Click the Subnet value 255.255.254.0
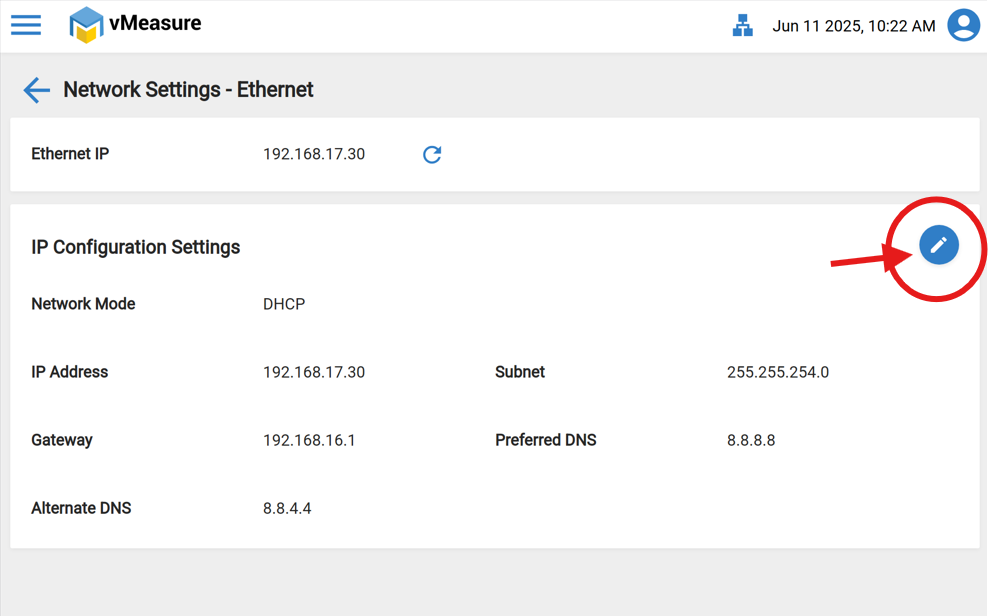Screen dimensions: 988x616 (777, 372)
